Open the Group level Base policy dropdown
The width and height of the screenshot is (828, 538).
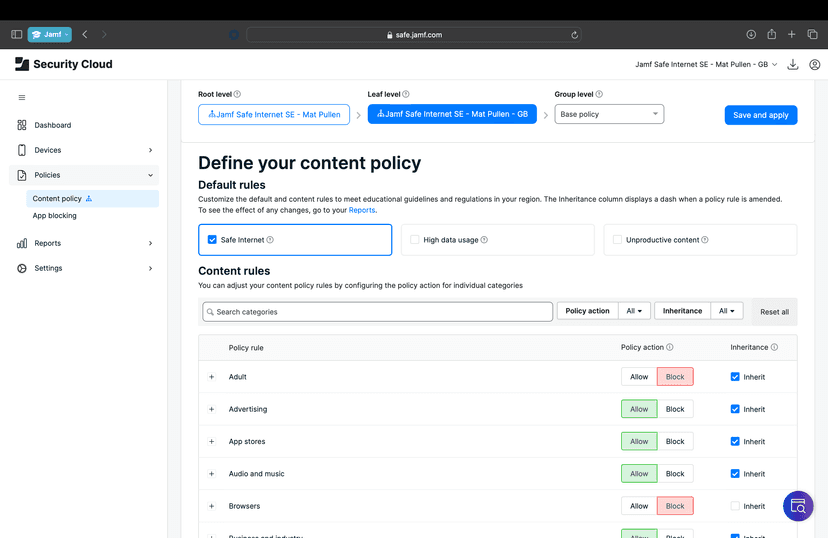[x=609, y=114]
